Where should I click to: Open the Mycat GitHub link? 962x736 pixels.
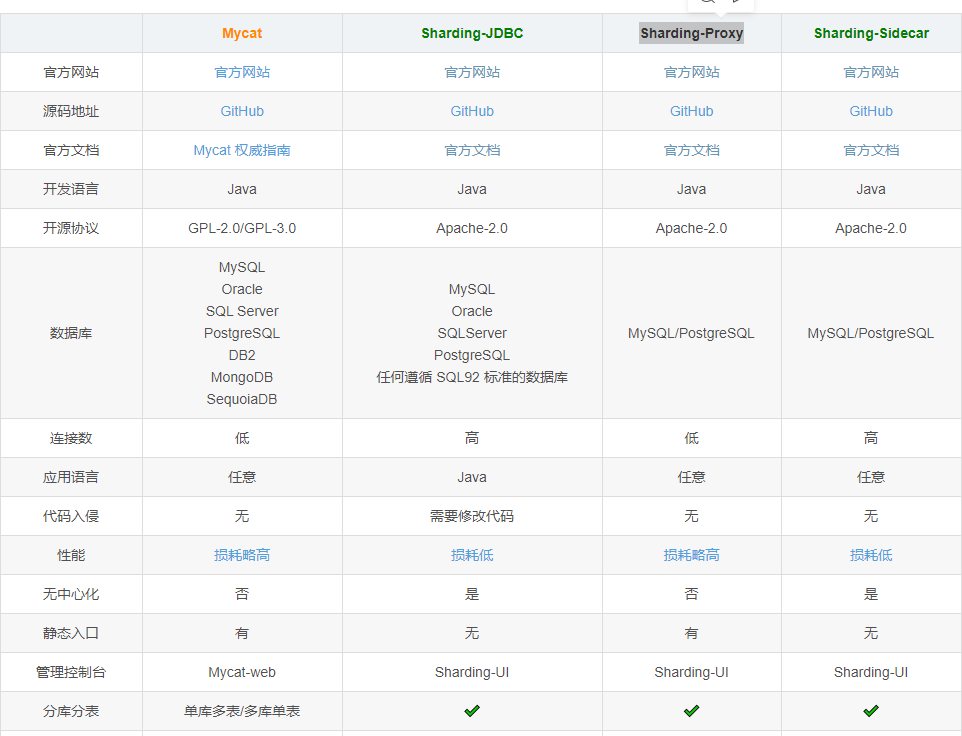click(x=242, y=111)
